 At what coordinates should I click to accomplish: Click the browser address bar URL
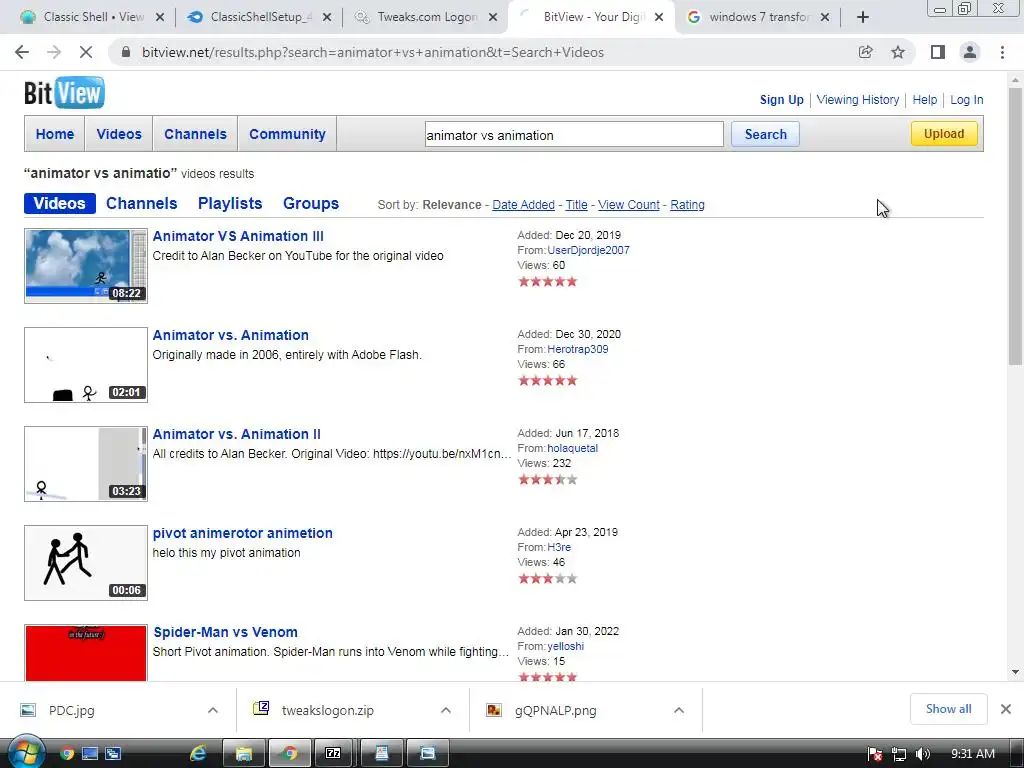372,52
